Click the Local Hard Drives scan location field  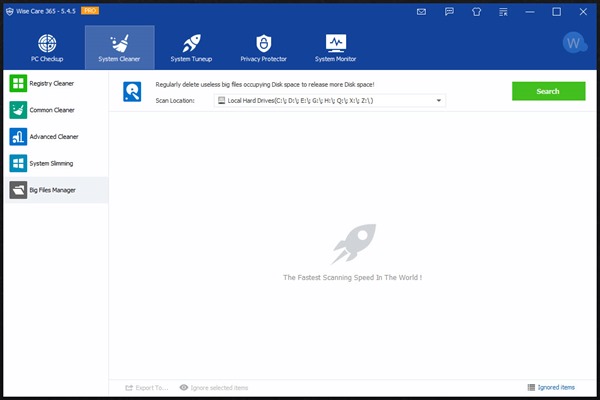click(325, 100)
